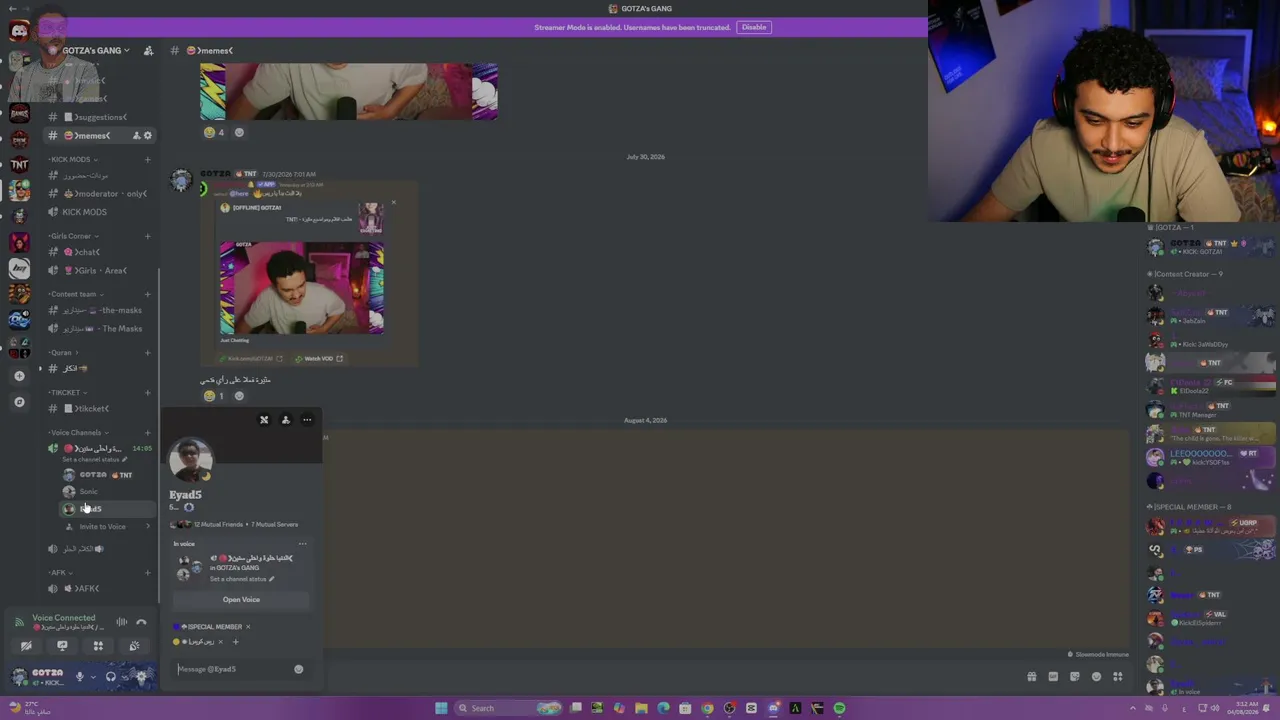This screenshot has height=720, width=1280.
Task: Collapse the Quran category
Action: coord(64,352)
